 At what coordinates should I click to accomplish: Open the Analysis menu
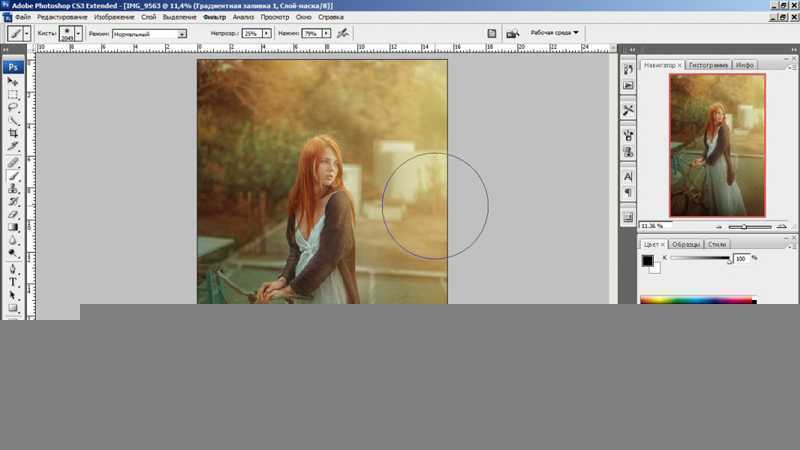click(x=243, y=17)
